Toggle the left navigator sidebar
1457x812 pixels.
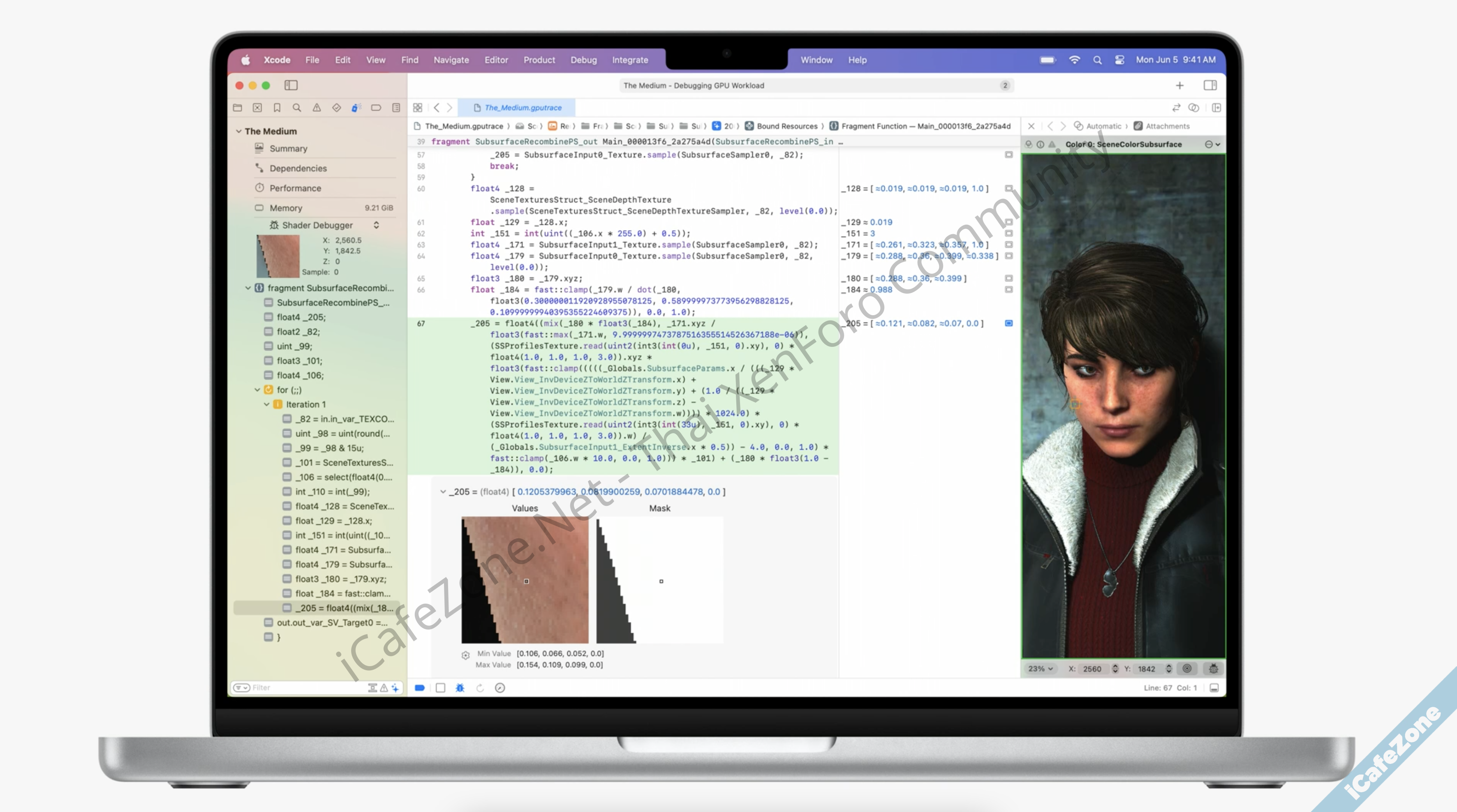click(x=291, y=85)
